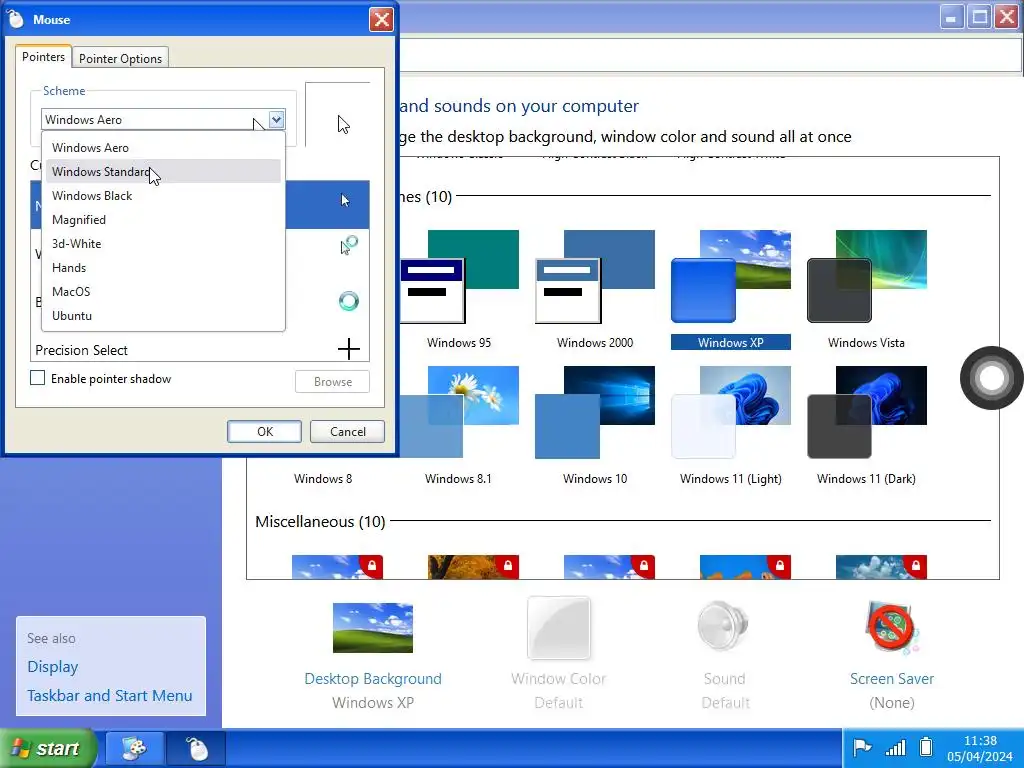
Task: Click the round assistive touch button
Action: (991, 378)
